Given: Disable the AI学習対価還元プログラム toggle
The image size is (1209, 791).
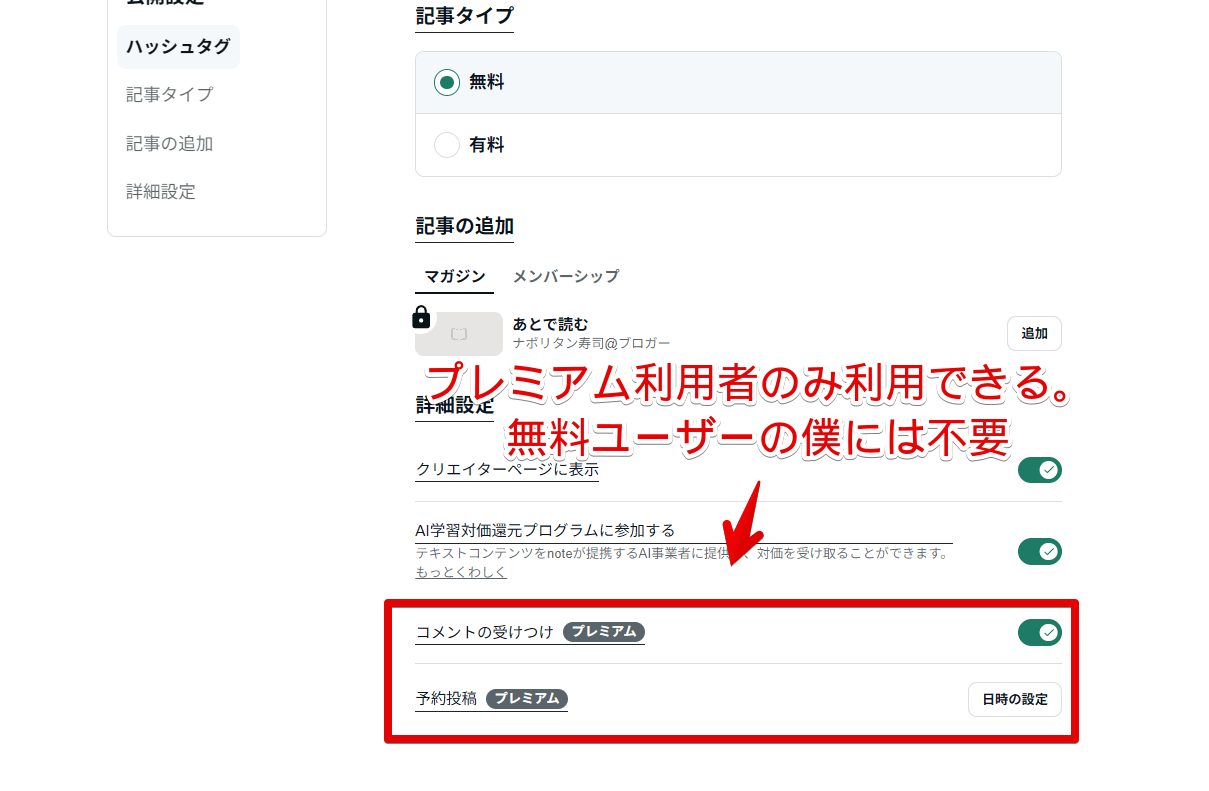Looking at the screenshot, I should (x=1039, y=551).
